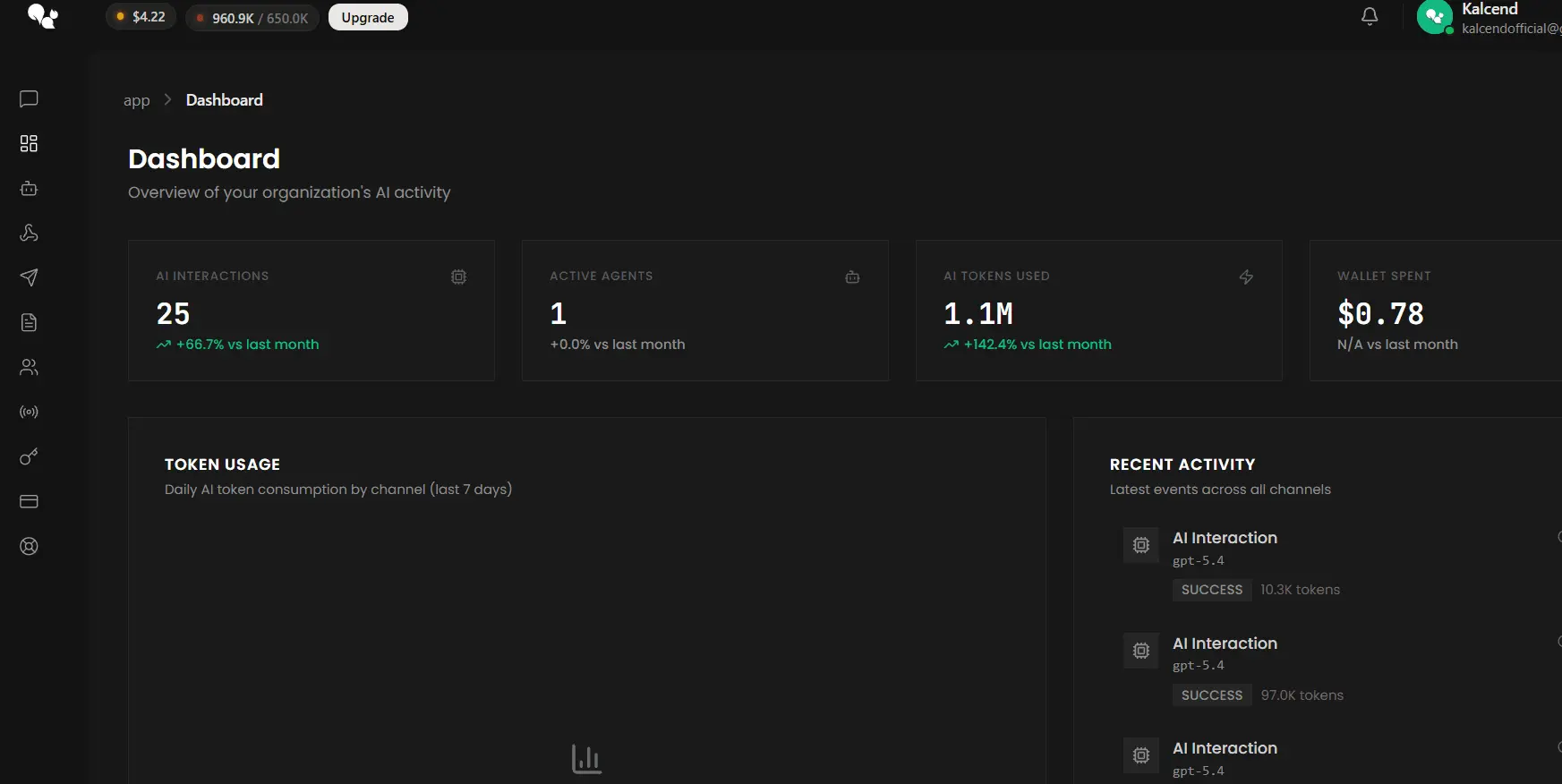Click SUCCESS badge beside 97.0K tokens

pos(1212,695)
